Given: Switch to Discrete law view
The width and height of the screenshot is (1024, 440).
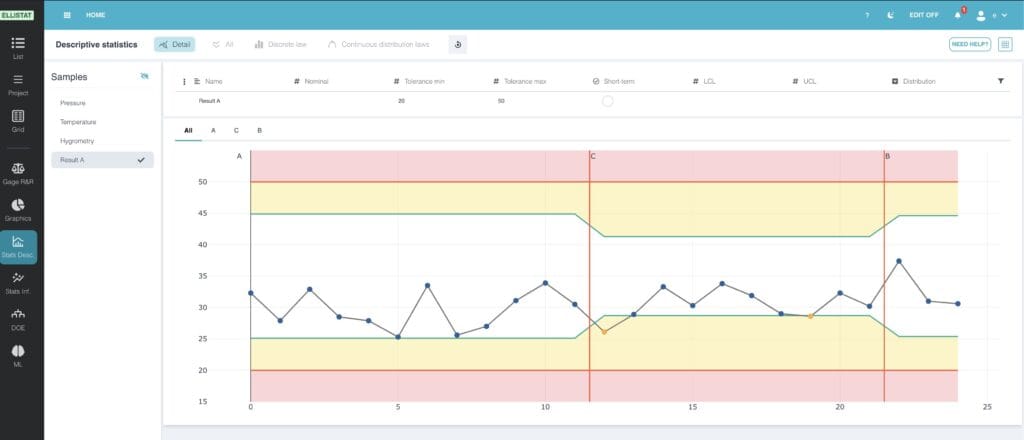Looking at the screenshot, I should click(280, 44).
